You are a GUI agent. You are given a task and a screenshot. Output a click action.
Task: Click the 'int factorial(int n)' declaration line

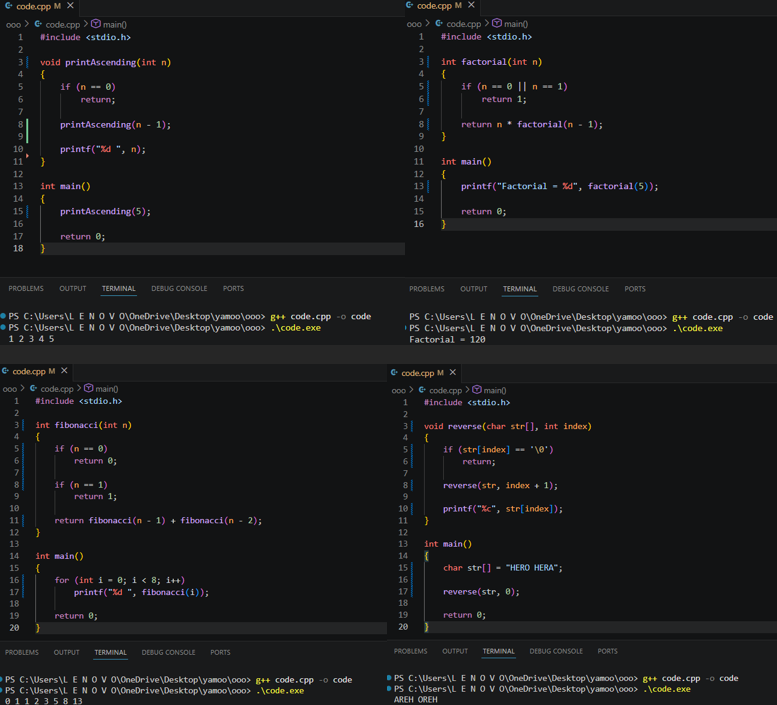click(492, 62)
